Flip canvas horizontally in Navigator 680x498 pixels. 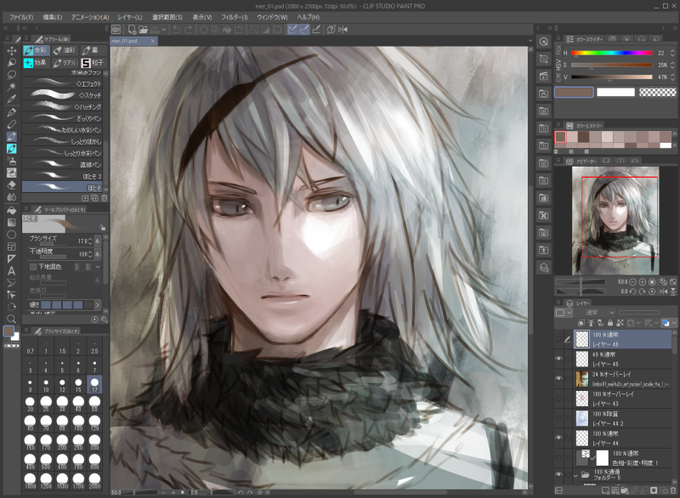(664, 292)
